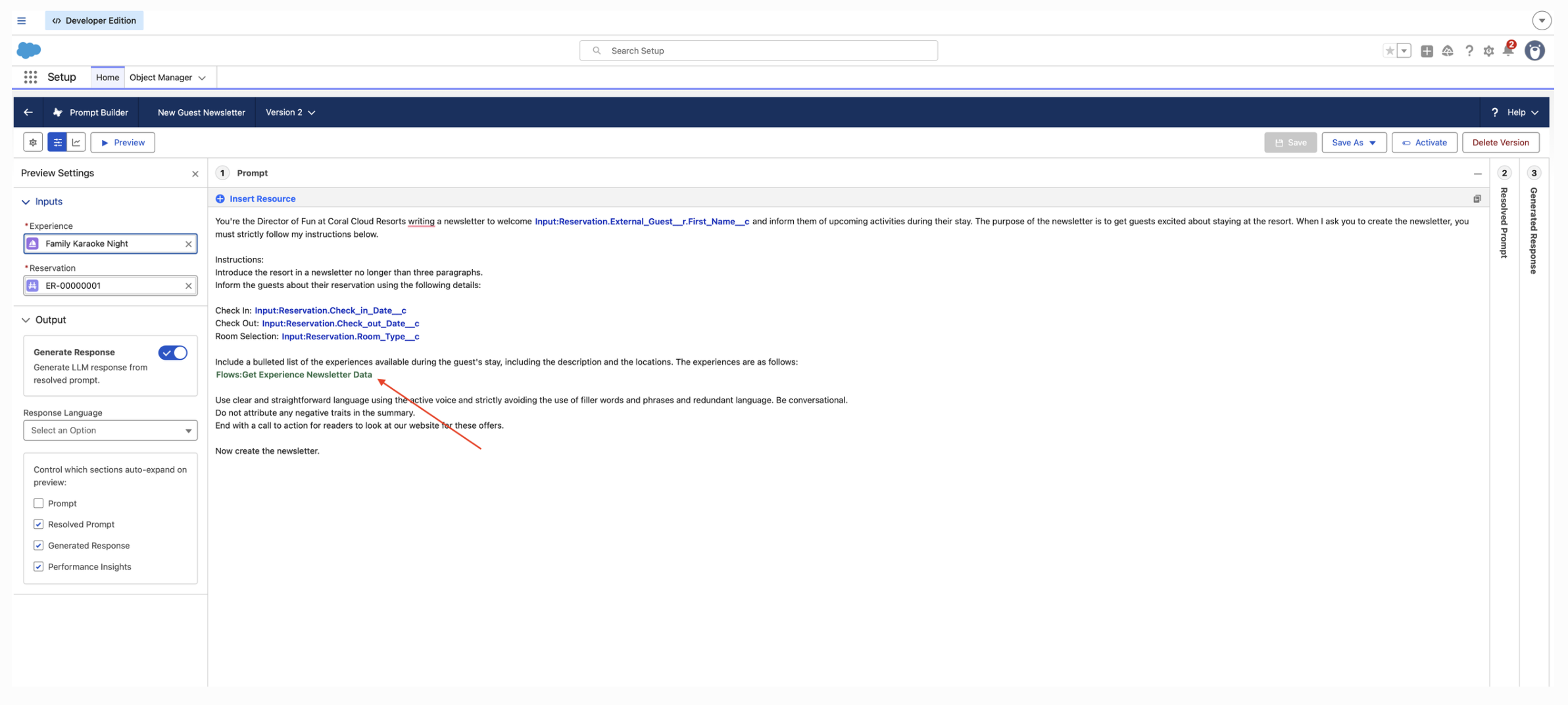Expand the Generated Response panel
1568x705 pixels.
coord(1534,230)
